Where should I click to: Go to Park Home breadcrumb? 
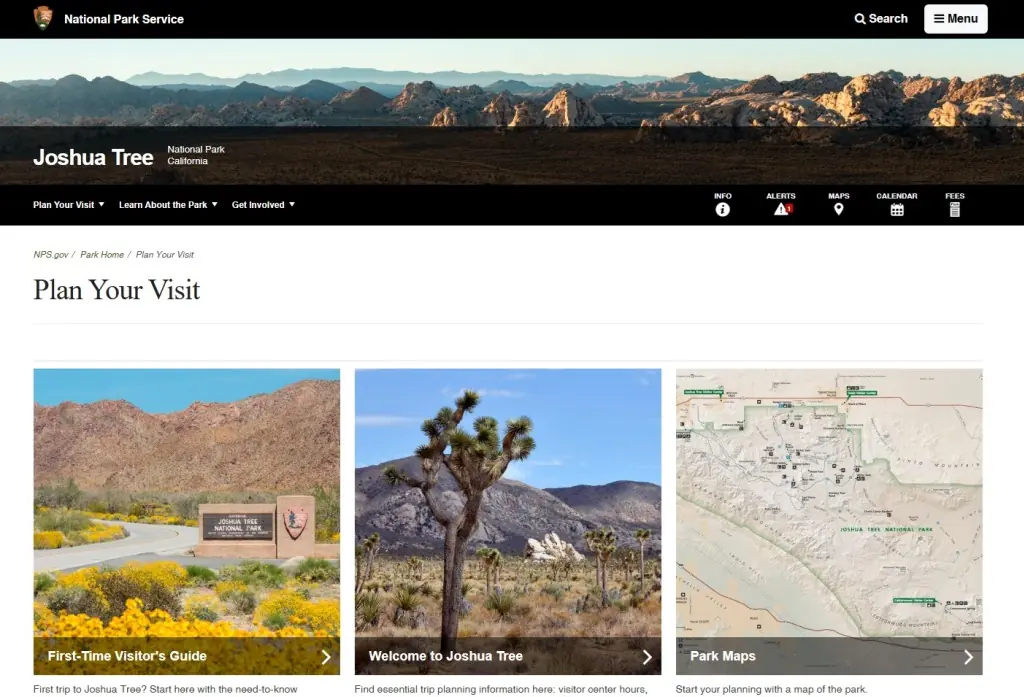click(x=102, y=255)
